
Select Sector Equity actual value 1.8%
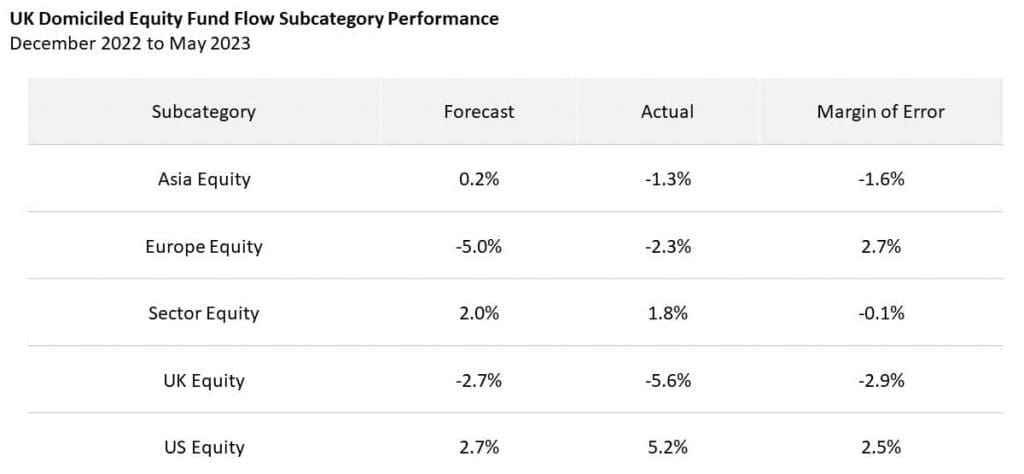(x=667, y=313)
